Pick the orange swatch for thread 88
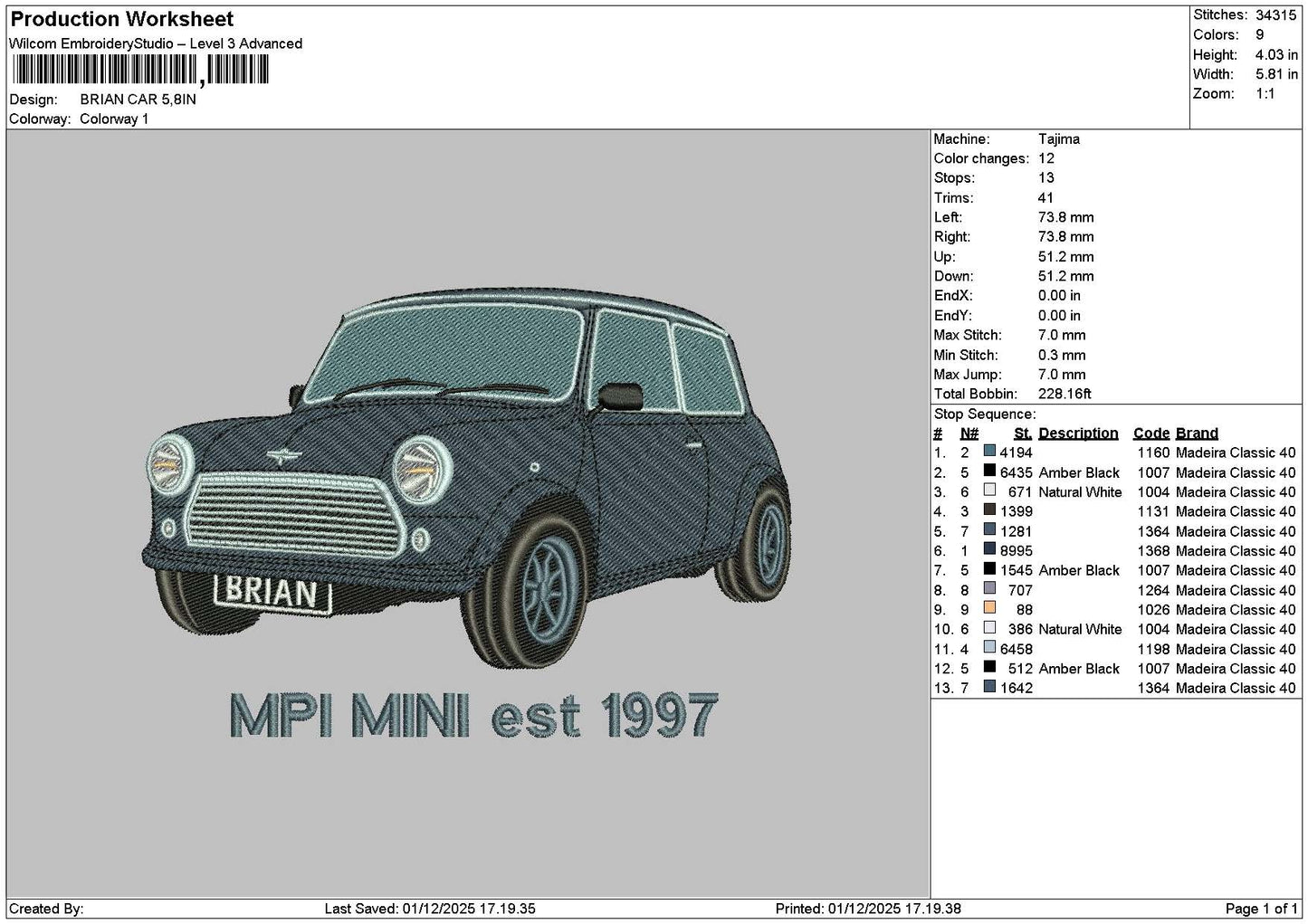 point(989,609)
